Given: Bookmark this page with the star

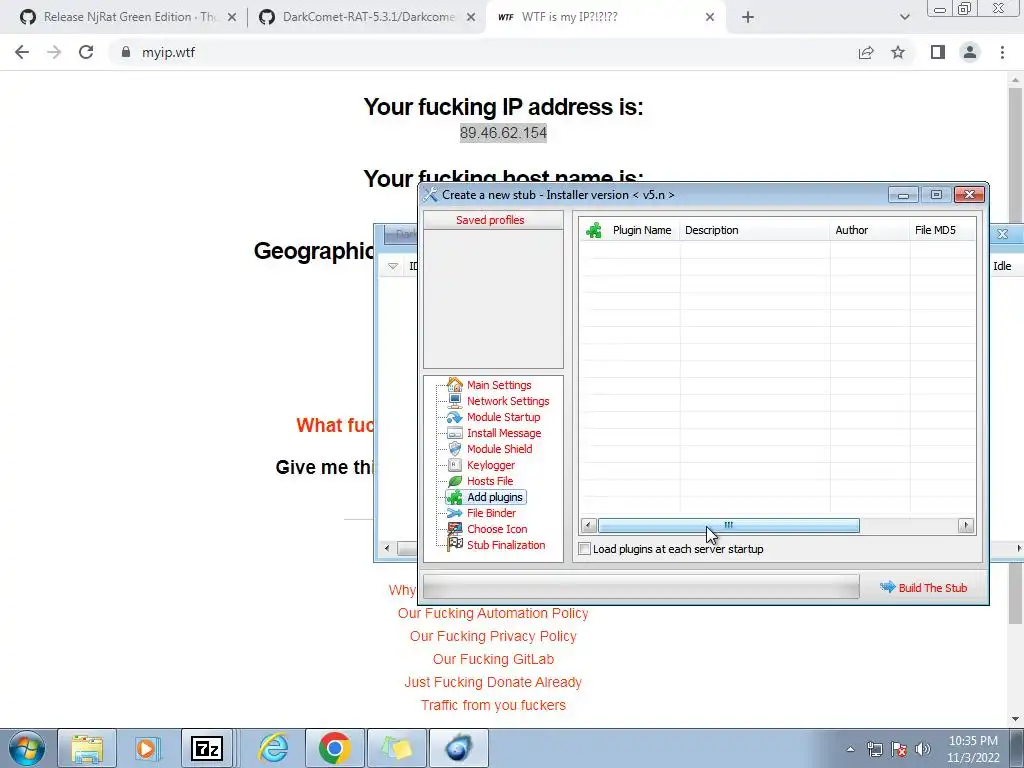Looking at the screenshot, I should [x=898, y=52].
